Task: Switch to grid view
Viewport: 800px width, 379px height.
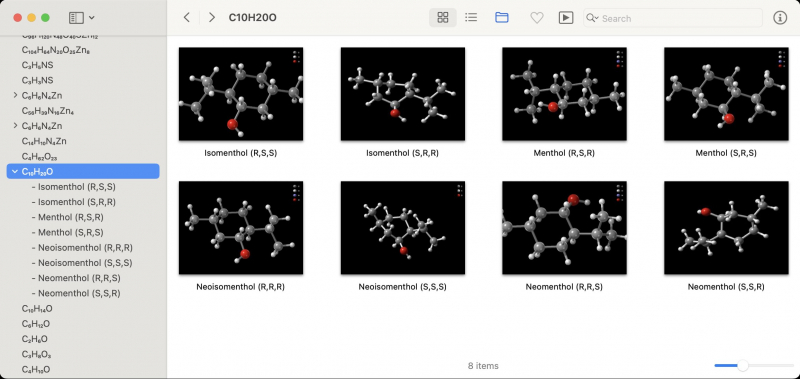Action: pyautogui.click(x=443, y=18)
